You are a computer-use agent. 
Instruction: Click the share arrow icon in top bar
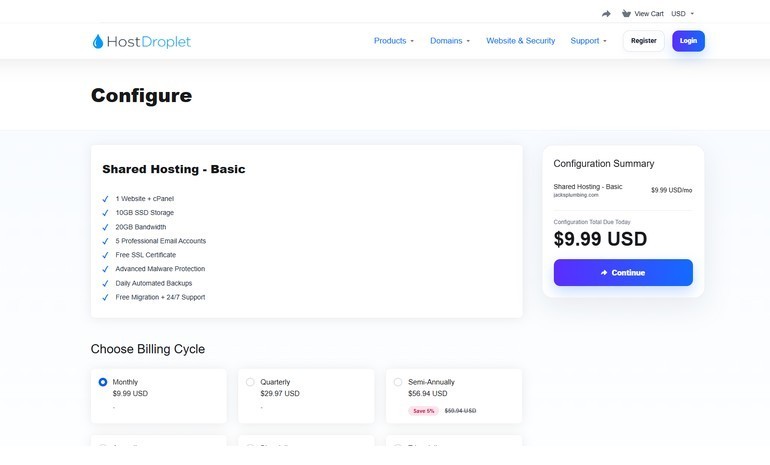(x=606, y=14)
